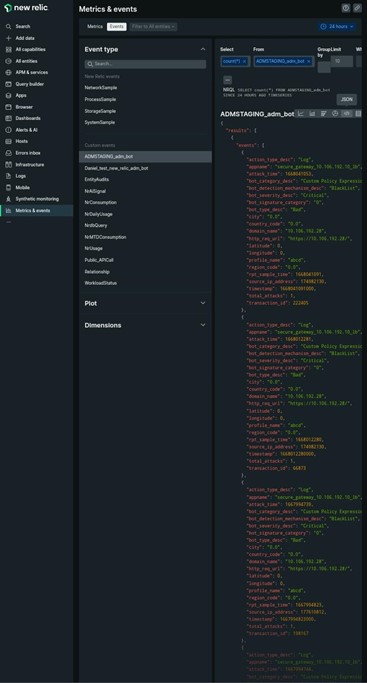Screen dimensions: 367x683
Task: Click the help question mark icon
Action: click(x=346, y=8)
